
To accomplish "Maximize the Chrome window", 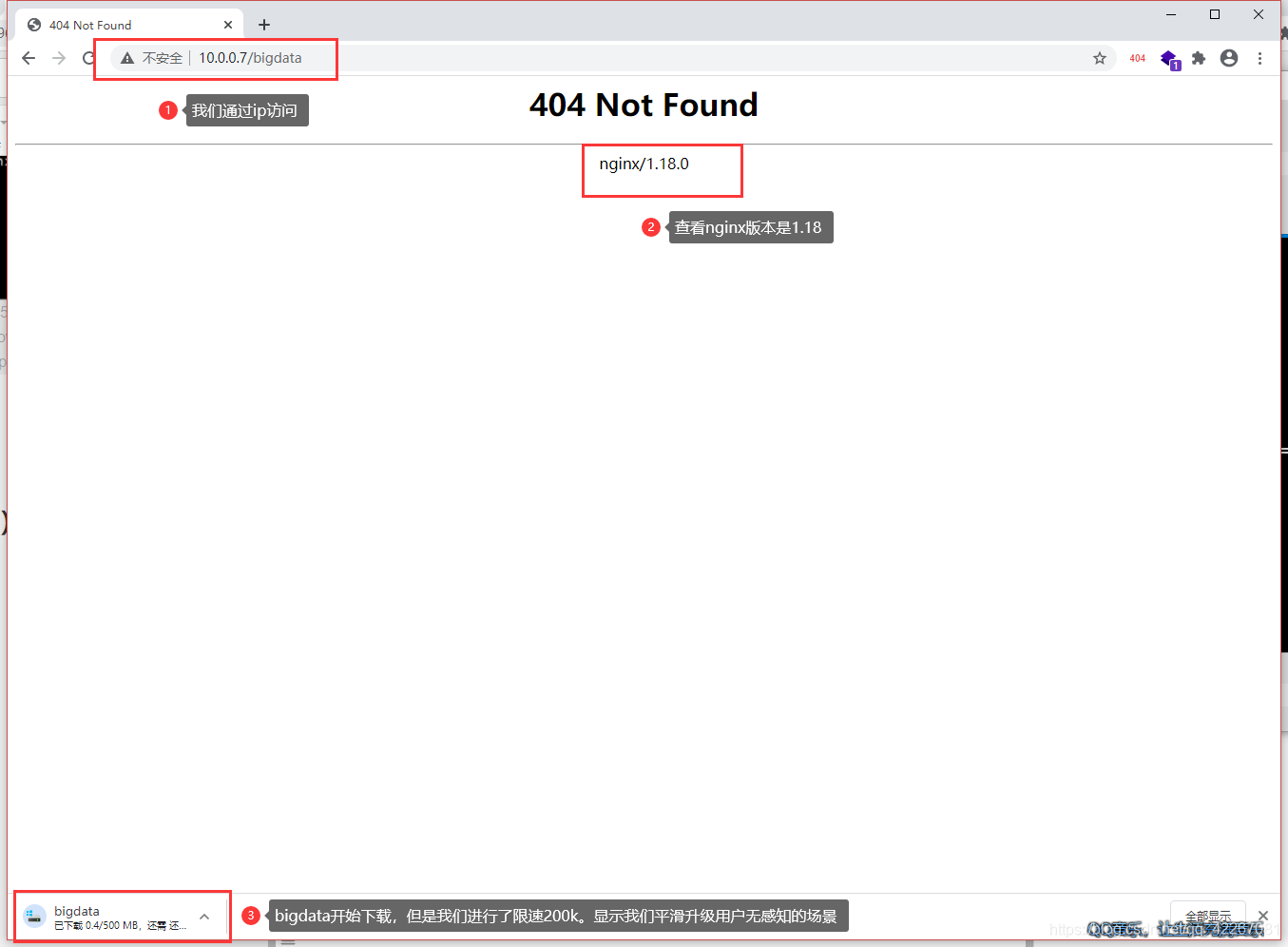I will (1215, 14).
